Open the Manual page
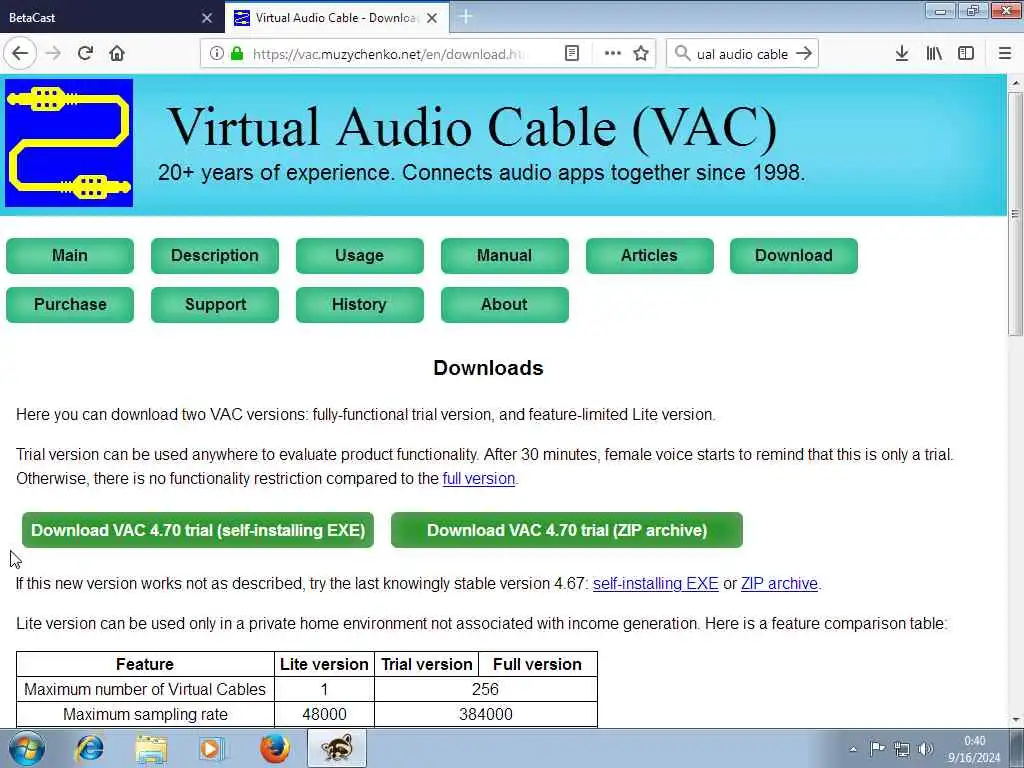Screen dimensions: 1024x768 (x=505, y=255)
